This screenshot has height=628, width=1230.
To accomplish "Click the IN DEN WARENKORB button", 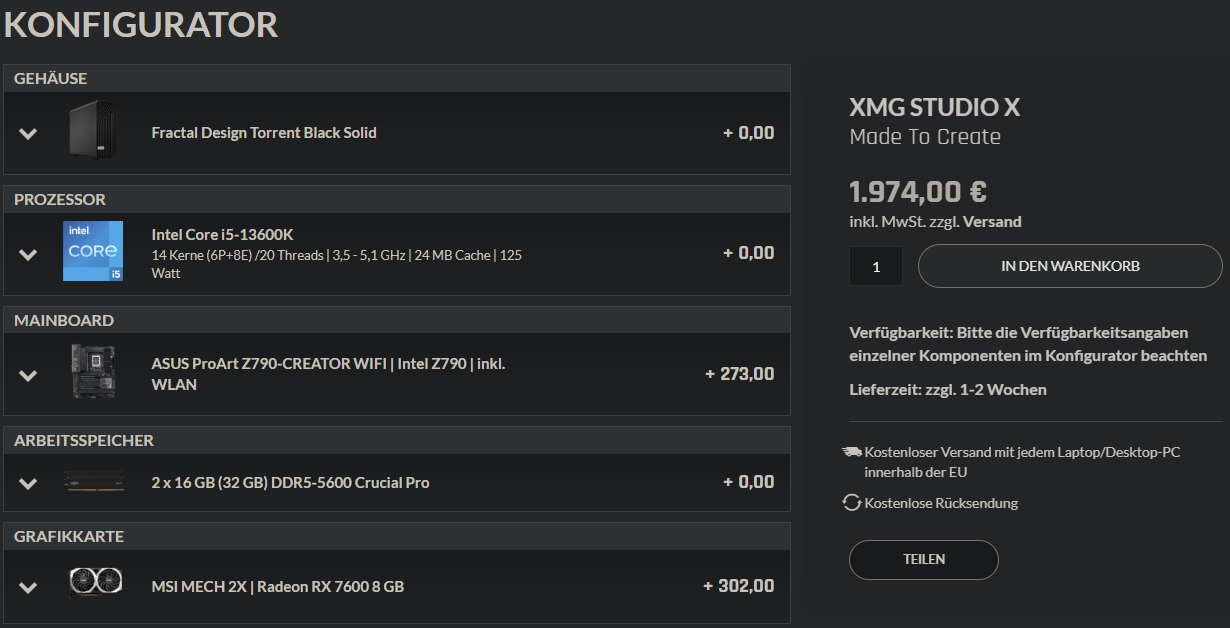I will click(1070, 266).
